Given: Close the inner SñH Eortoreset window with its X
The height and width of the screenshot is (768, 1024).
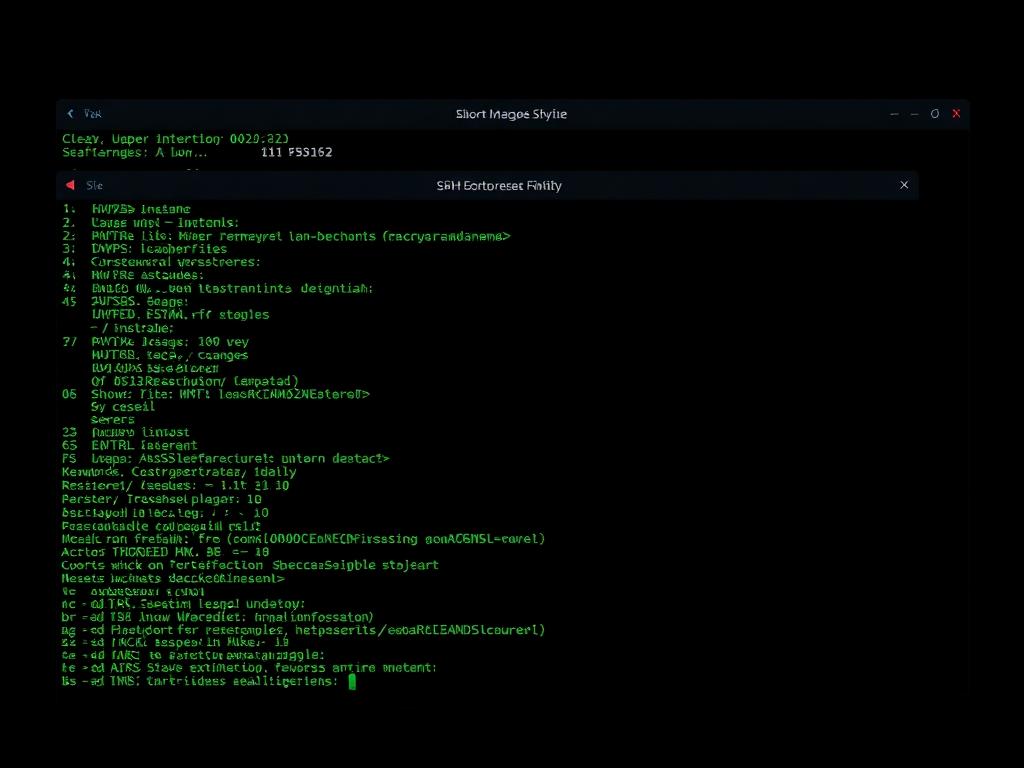Looking at the screenshot, I should [904, 185].
